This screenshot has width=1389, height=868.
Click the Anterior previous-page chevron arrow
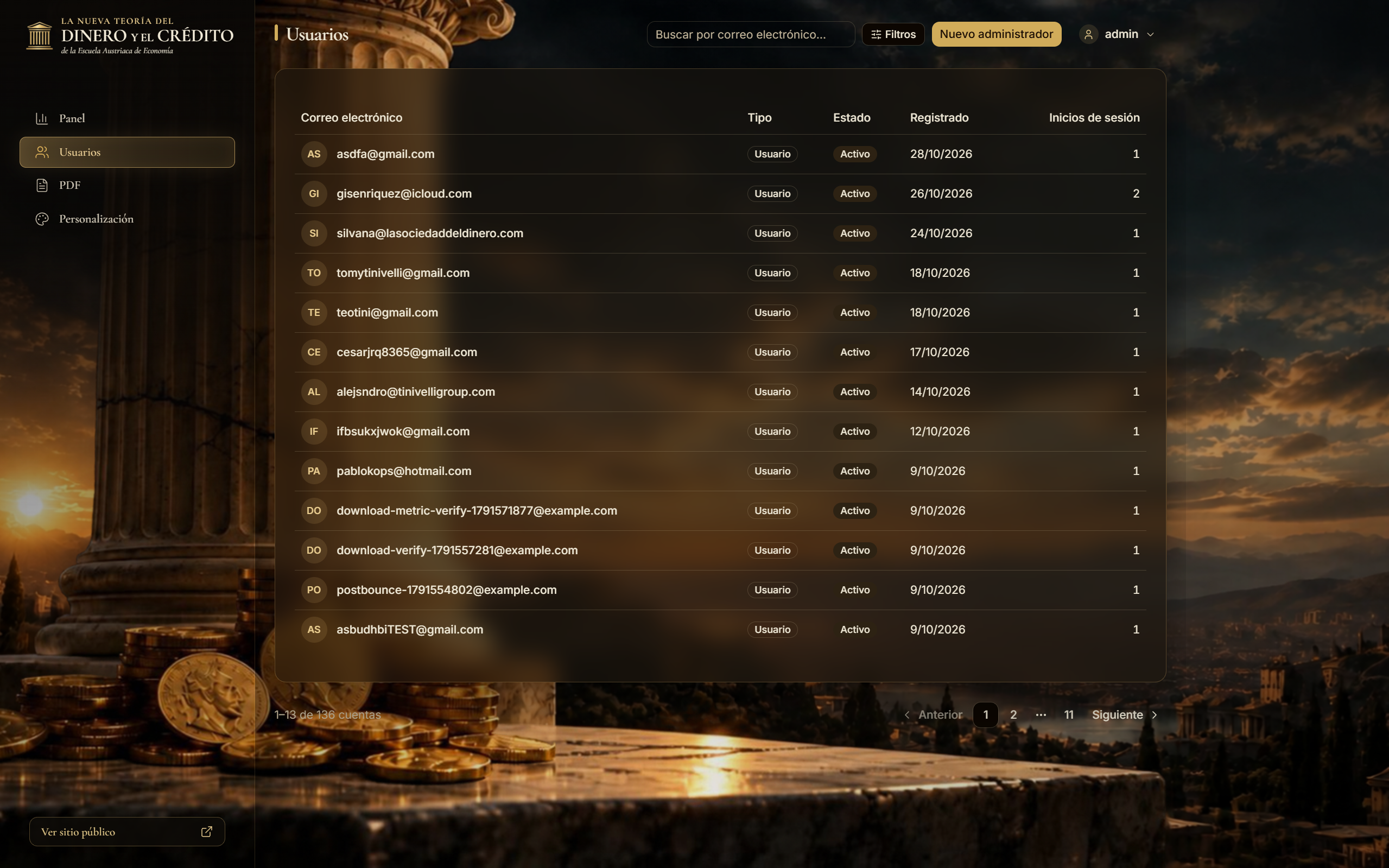[x=907, y=715]
